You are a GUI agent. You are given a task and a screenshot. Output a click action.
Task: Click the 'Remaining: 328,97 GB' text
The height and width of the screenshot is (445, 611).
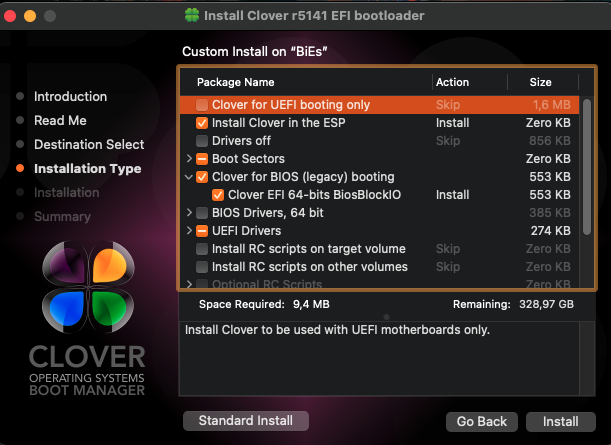click(x=513, y=304)
